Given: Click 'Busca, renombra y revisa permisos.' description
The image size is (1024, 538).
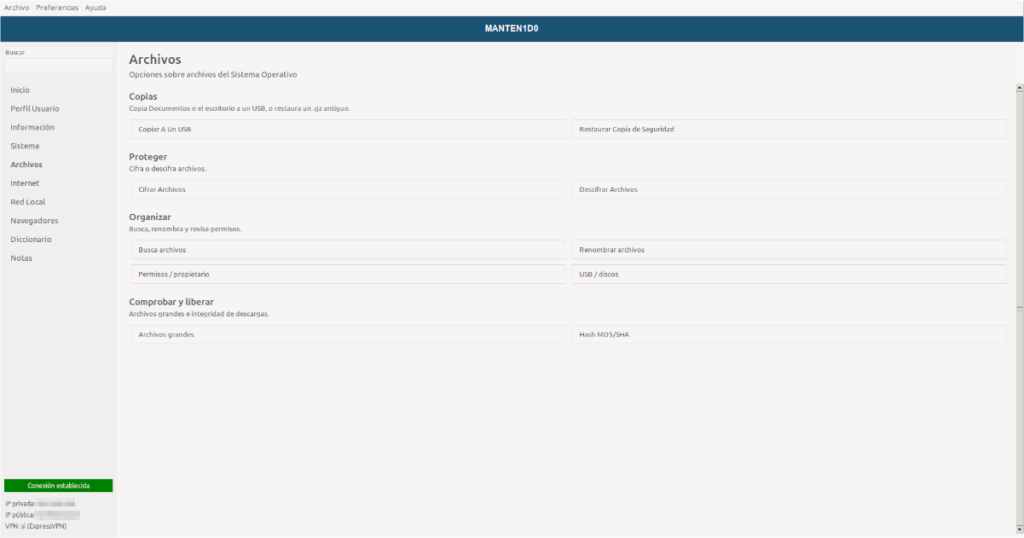Looking at the screenshot, I should pyautogui.click(x=185, y=229).
